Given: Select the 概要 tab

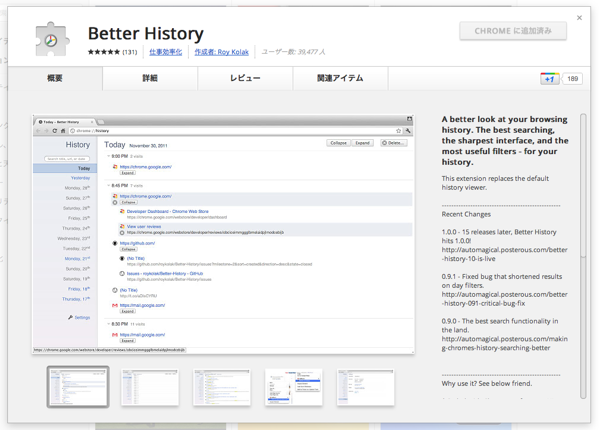Looking at the screenshot, I should (x=55, y=78).
